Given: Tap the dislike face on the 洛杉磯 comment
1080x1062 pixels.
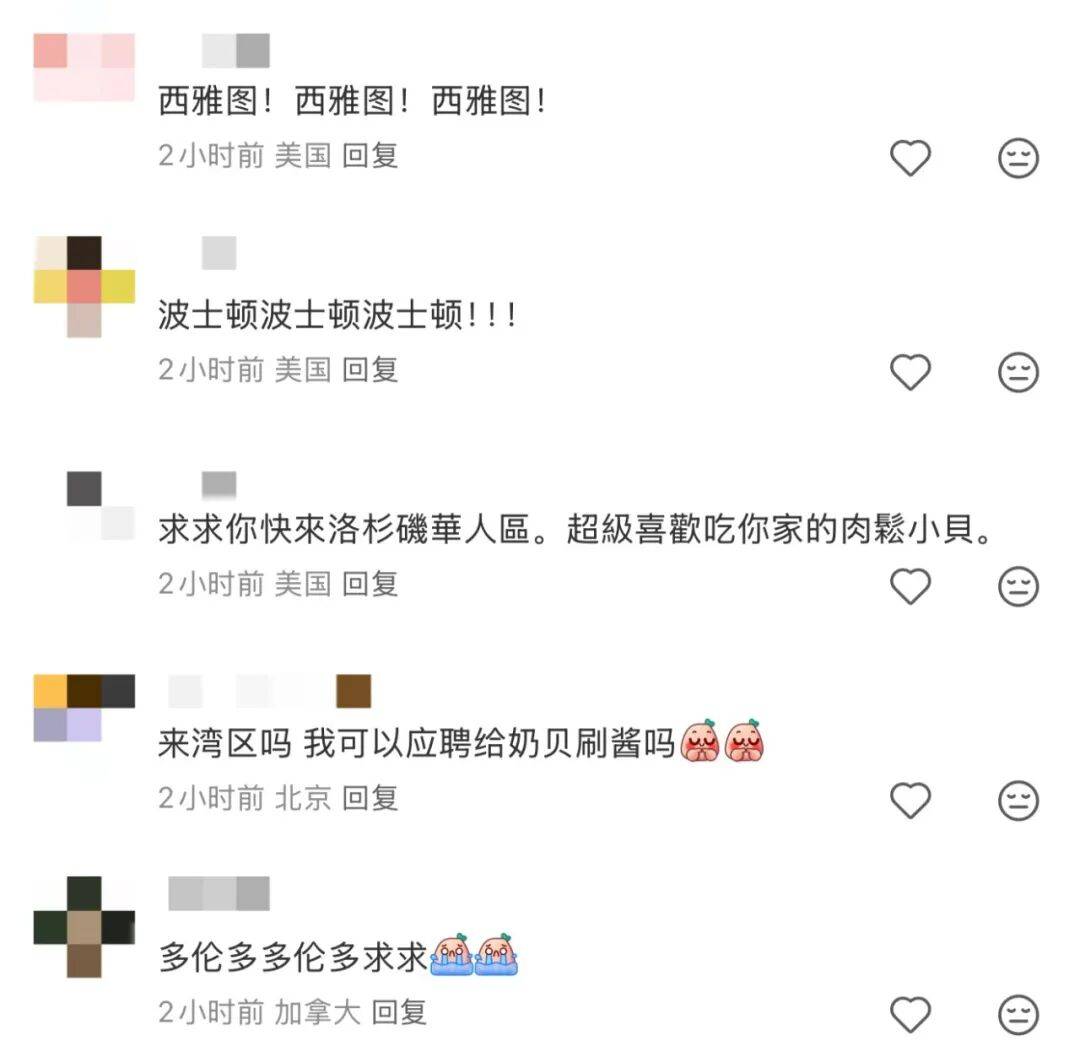Looking at the screenshot, I should click(1018, 586).
